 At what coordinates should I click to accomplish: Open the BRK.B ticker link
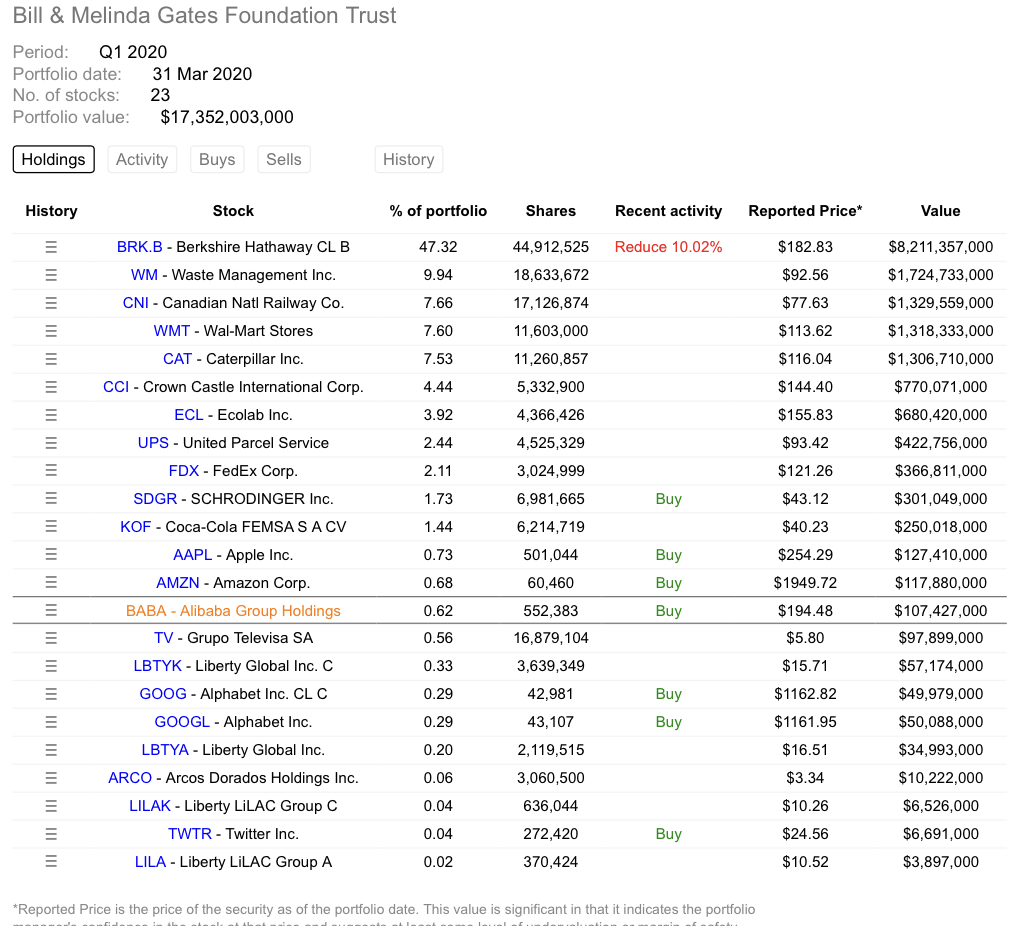tap(139, 247)
